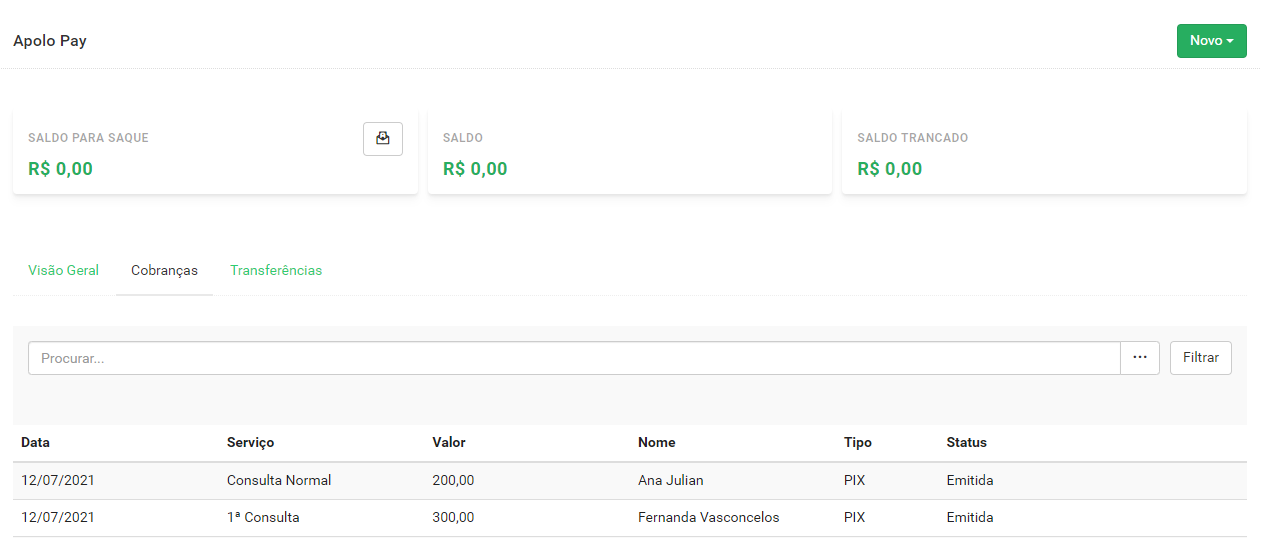Open the Novo dropdown button

tap(1211, 41)
